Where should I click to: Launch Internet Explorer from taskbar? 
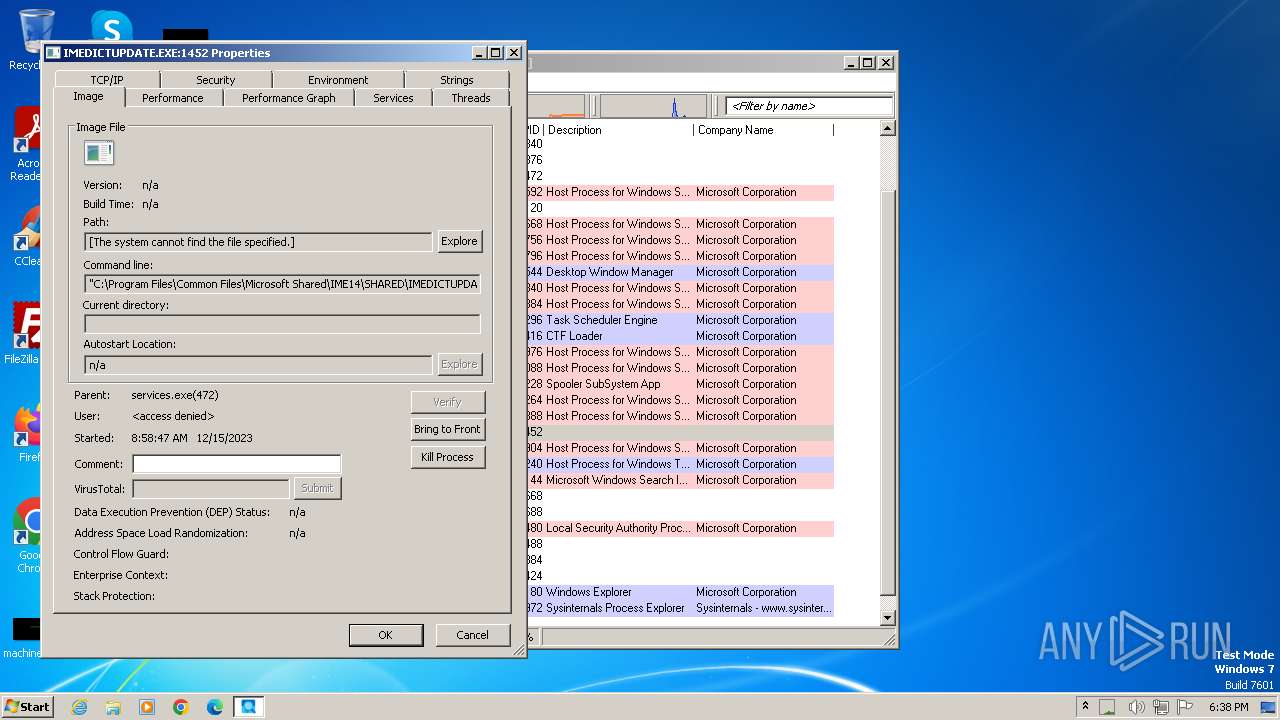79,707
